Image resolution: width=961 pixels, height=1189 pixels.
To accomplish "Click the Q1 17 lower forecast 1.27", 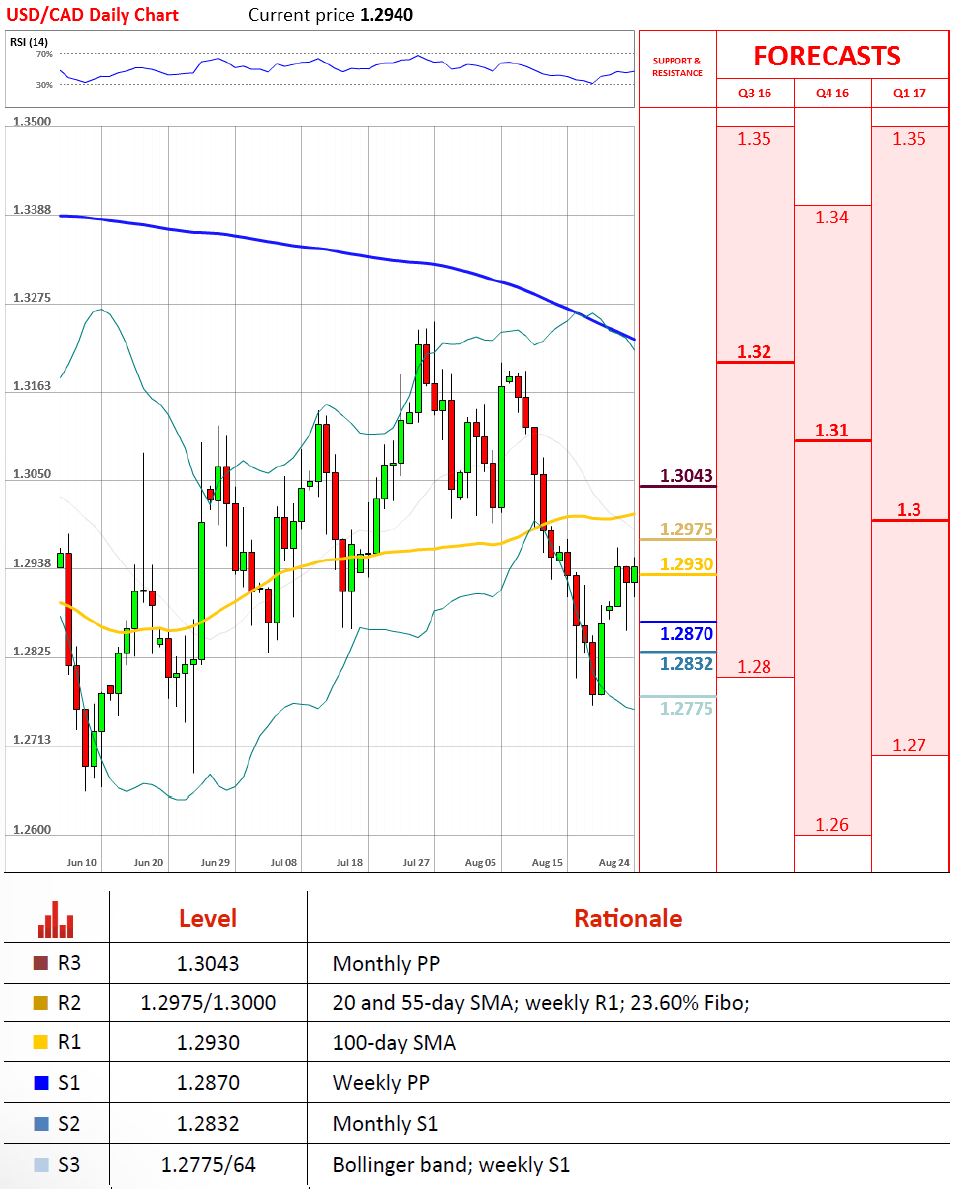I will tap(909, 745).
